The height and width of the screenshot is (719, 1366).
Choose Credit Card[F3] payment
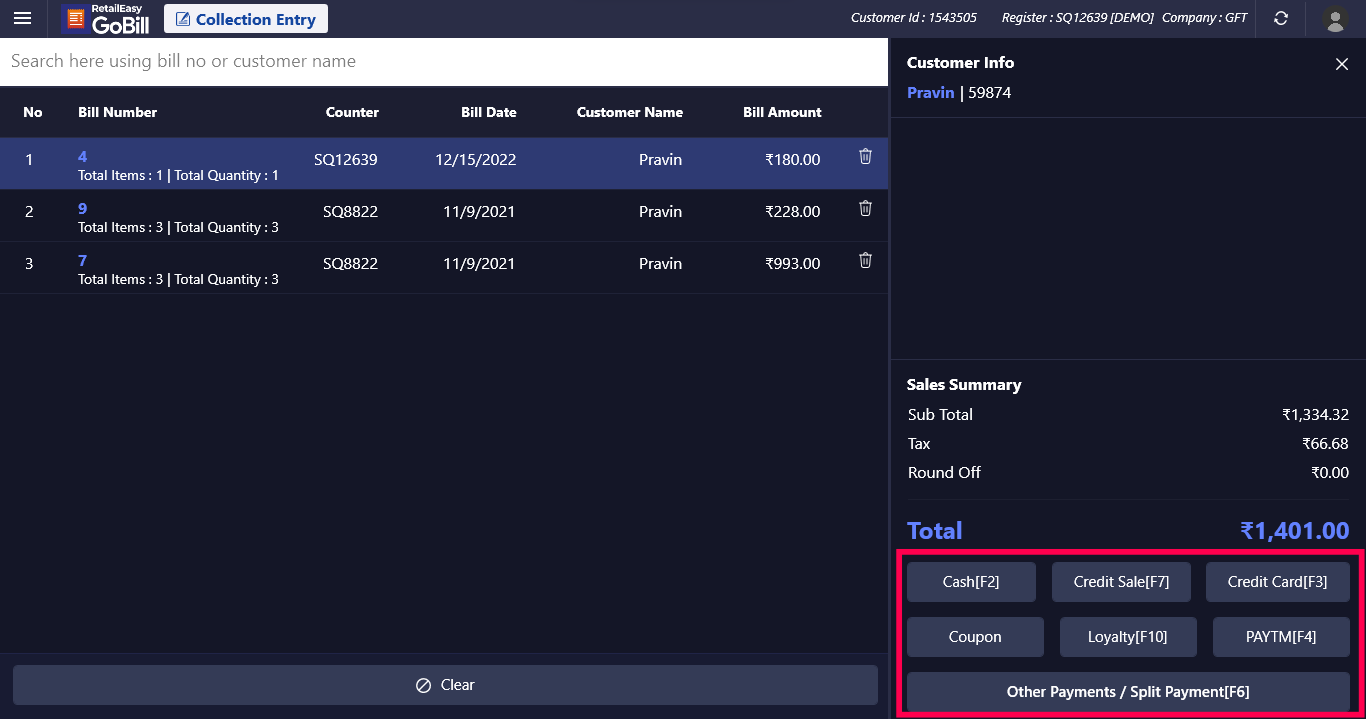click(1277, 582)
